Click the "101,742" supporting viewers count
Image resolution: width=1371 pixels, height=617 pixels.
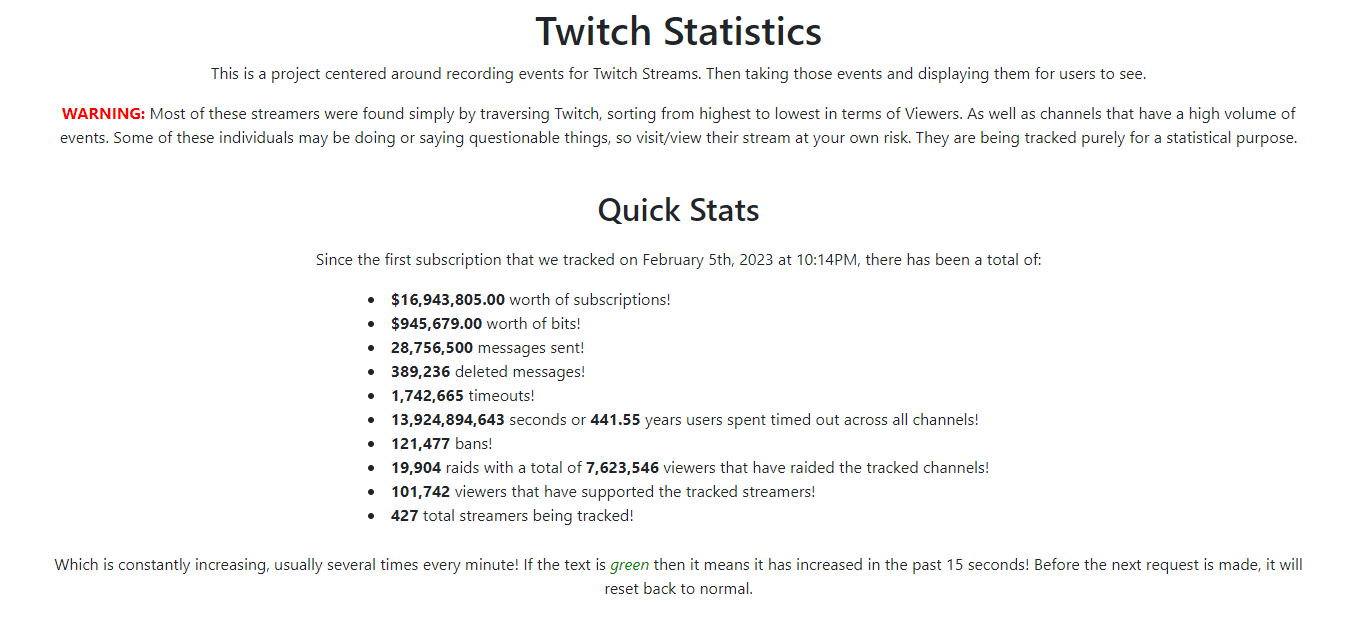tap(420, 492)
